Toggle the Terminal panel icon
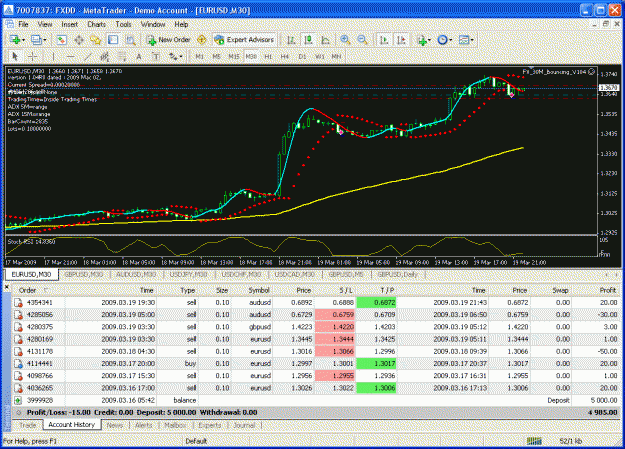Image resolution: width=625 pixels, height=449 pixels. [x=113, y=40]
